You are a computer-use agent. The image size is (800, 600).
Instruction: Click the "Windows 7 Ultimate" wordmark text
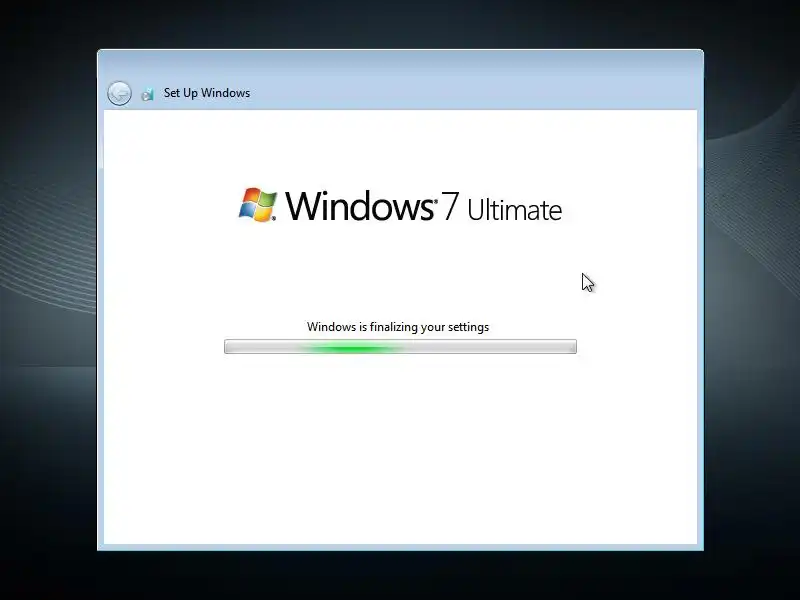(423, 206)
